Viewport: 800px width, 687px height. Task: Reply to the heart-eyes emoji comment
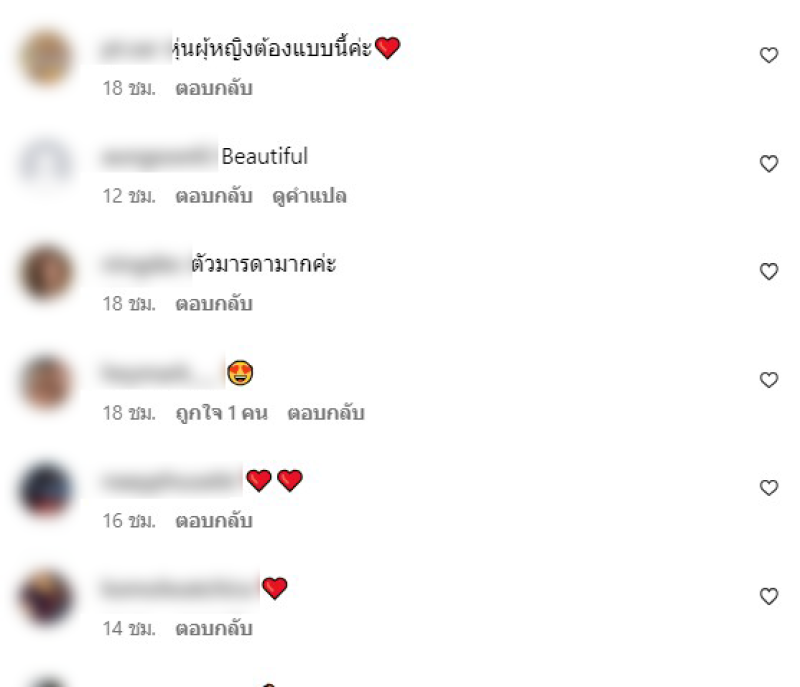click(x=326, y=413)
